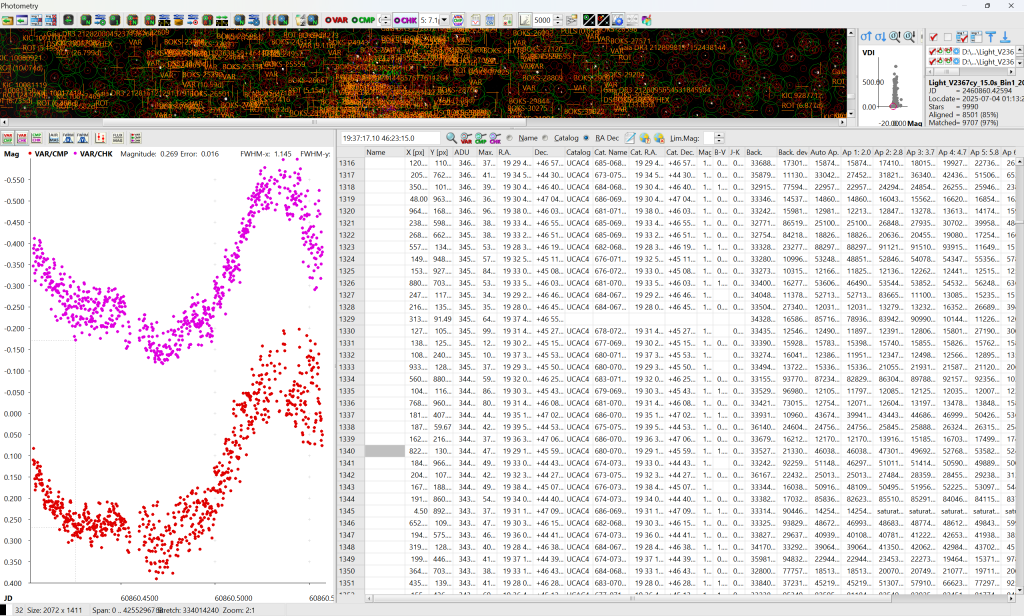Sort table by Cat. Name column header
This screenshot has height=616, width=1024.
[x=610, y=153]
